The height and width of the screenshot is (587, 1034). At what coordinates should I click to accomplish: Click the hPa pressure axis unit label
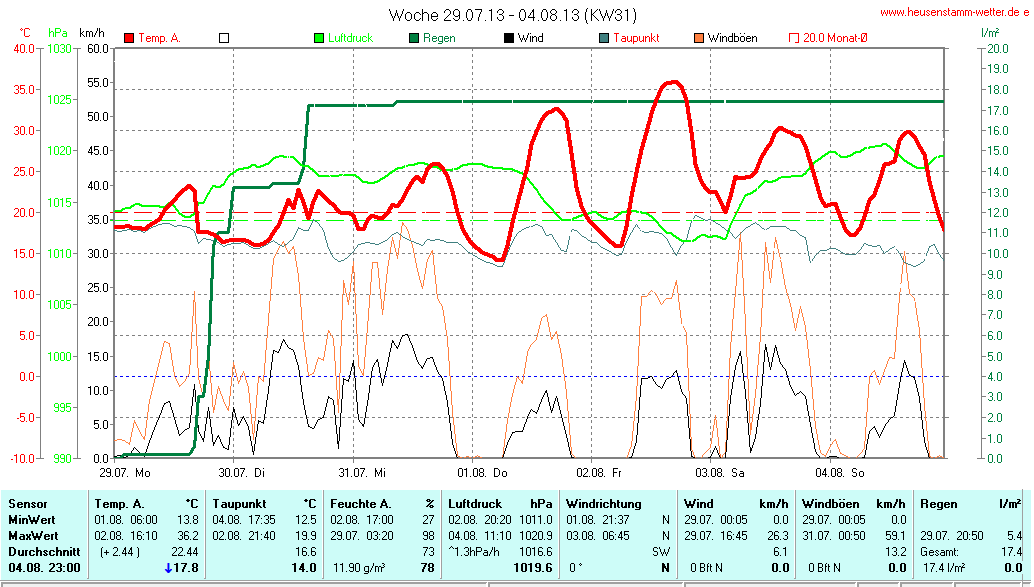(x=58, y=33)
